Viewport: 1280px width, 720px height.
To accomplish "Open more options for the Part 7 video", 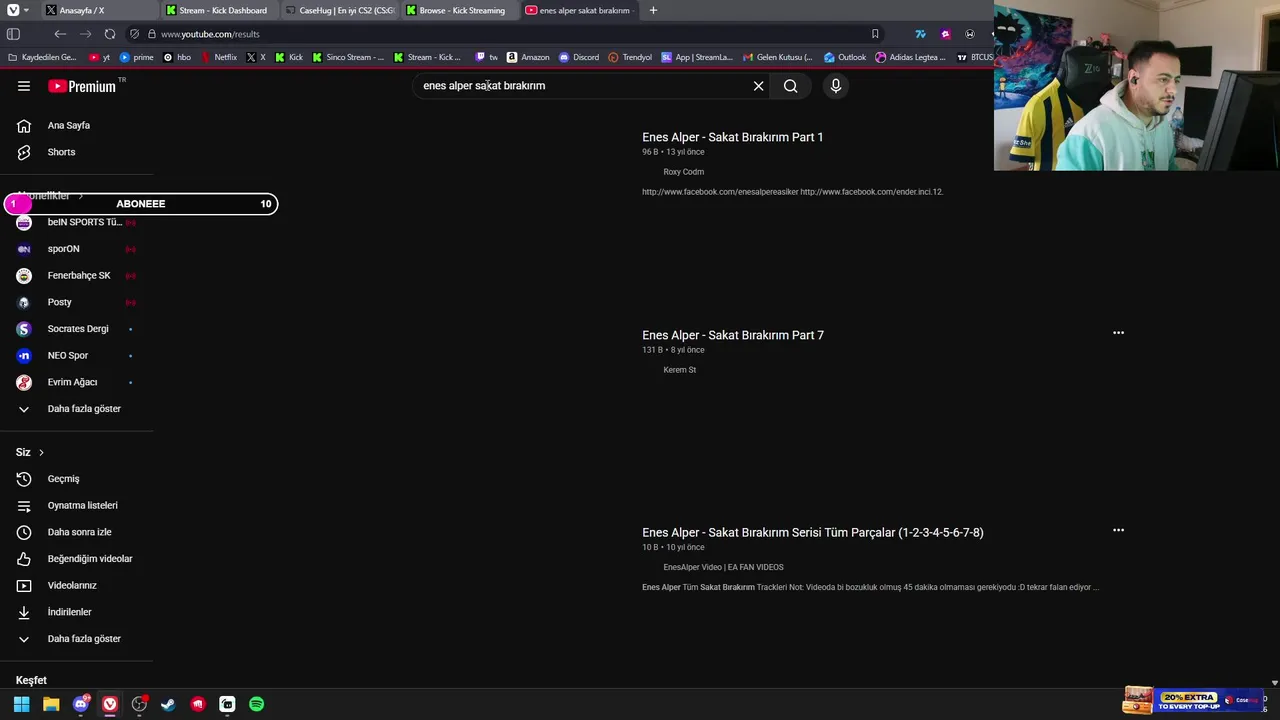I will pyautogui.click(x=1118, y=333).
